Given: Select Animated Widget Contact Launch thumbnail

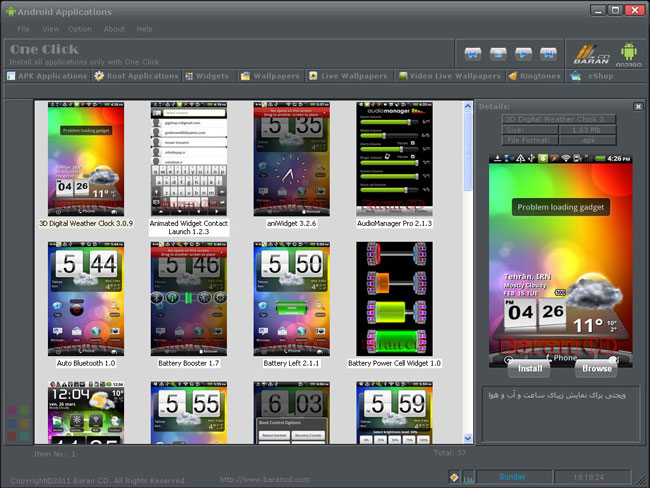Looking at the screenshot, I should coord(189,159).
